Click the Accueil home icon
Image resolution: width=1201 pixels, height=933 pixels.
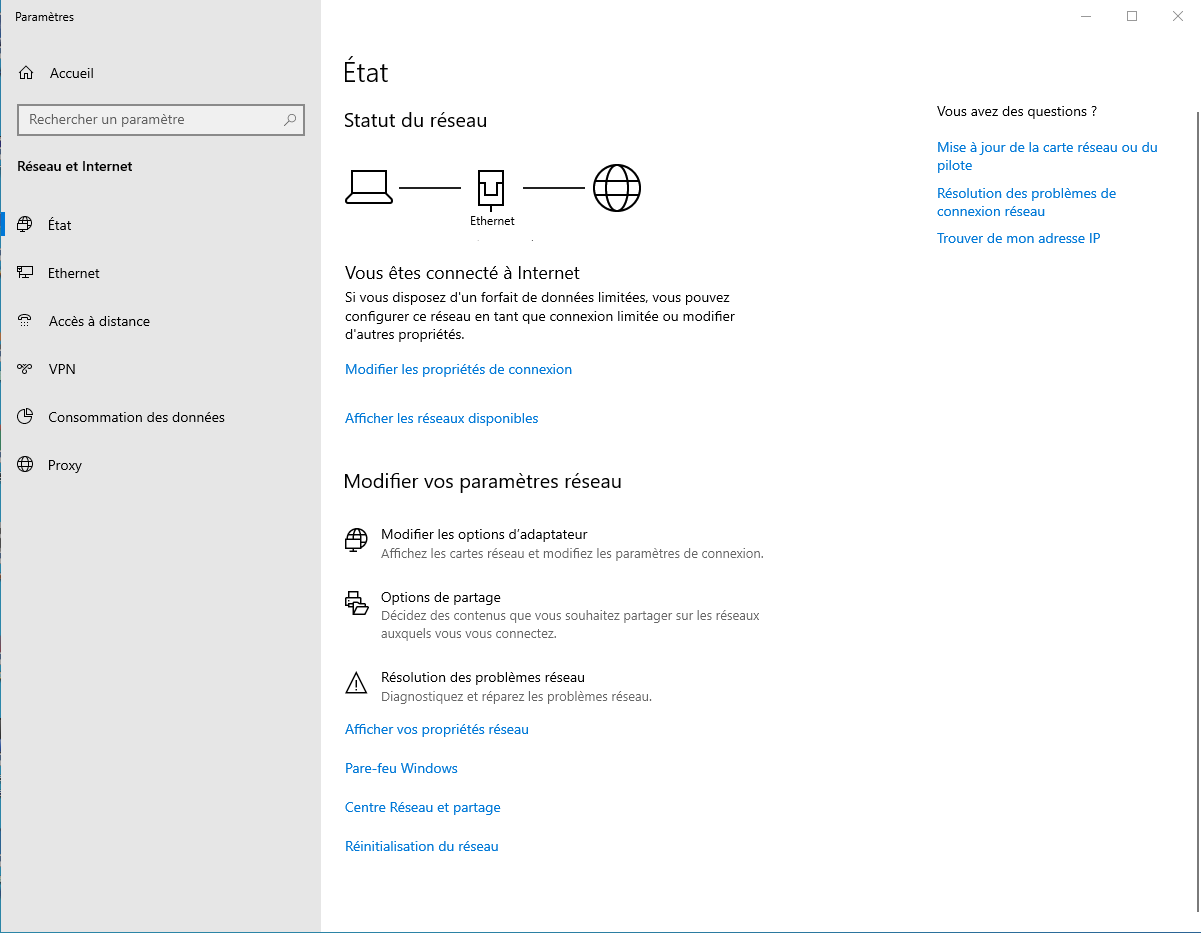click(26, 73)
